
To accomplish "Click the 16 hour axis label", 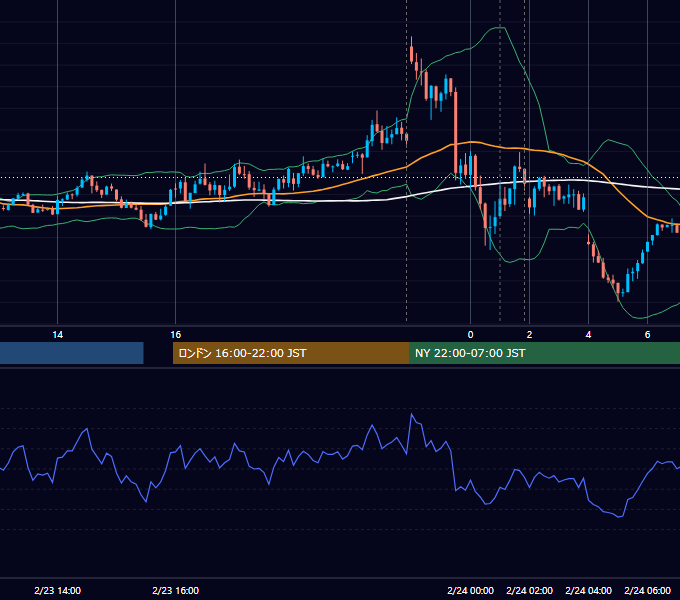I will coord(175,334).
